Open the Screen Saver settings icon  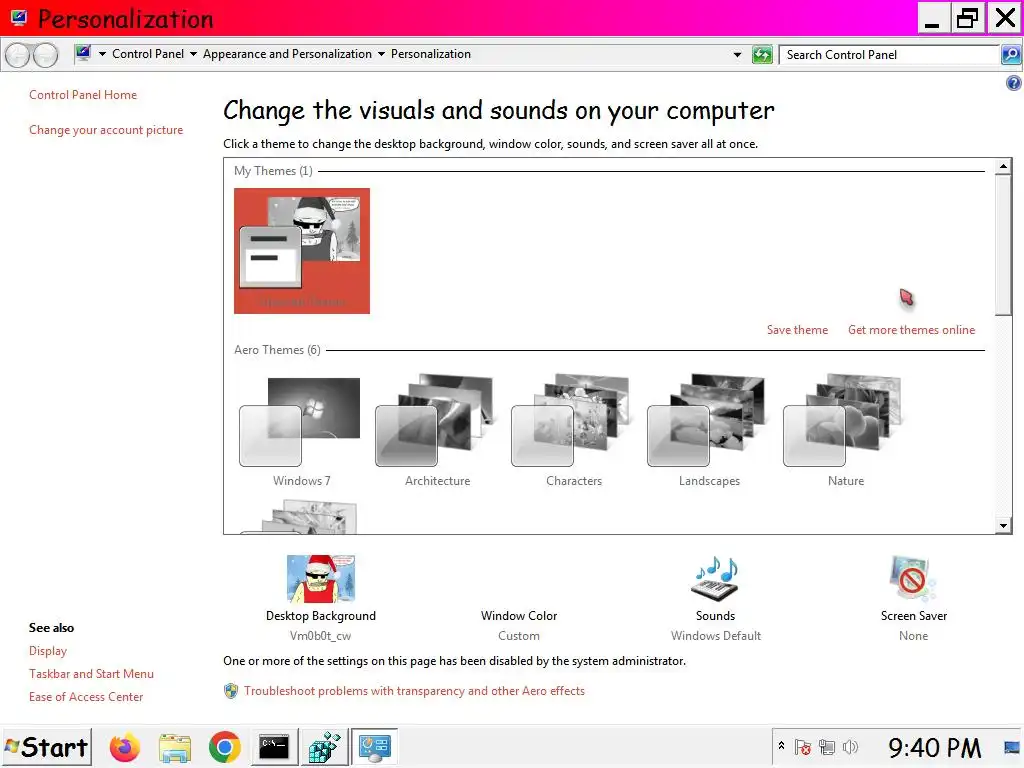(913, 579)
